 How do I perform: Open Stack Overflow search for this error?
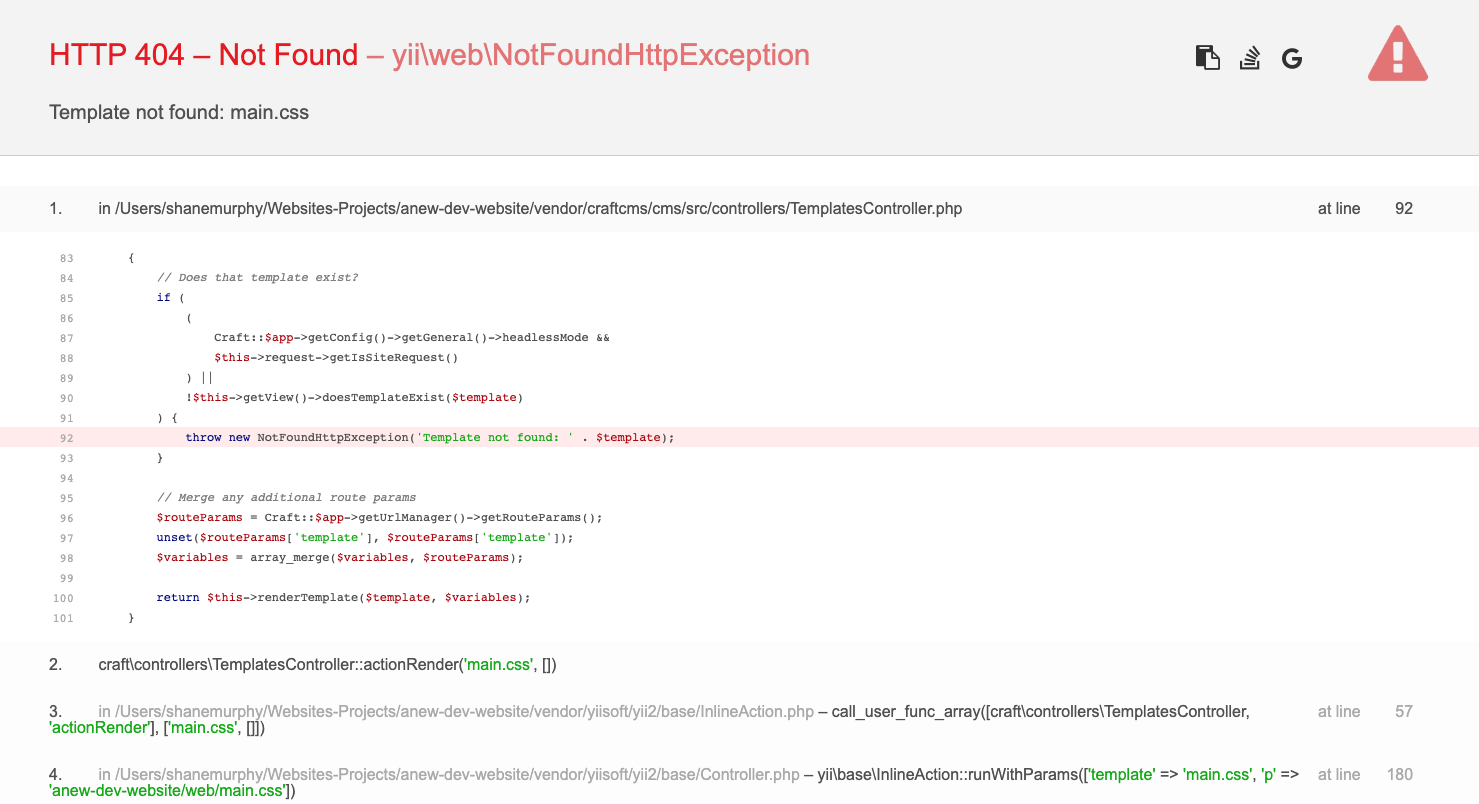1249,58
